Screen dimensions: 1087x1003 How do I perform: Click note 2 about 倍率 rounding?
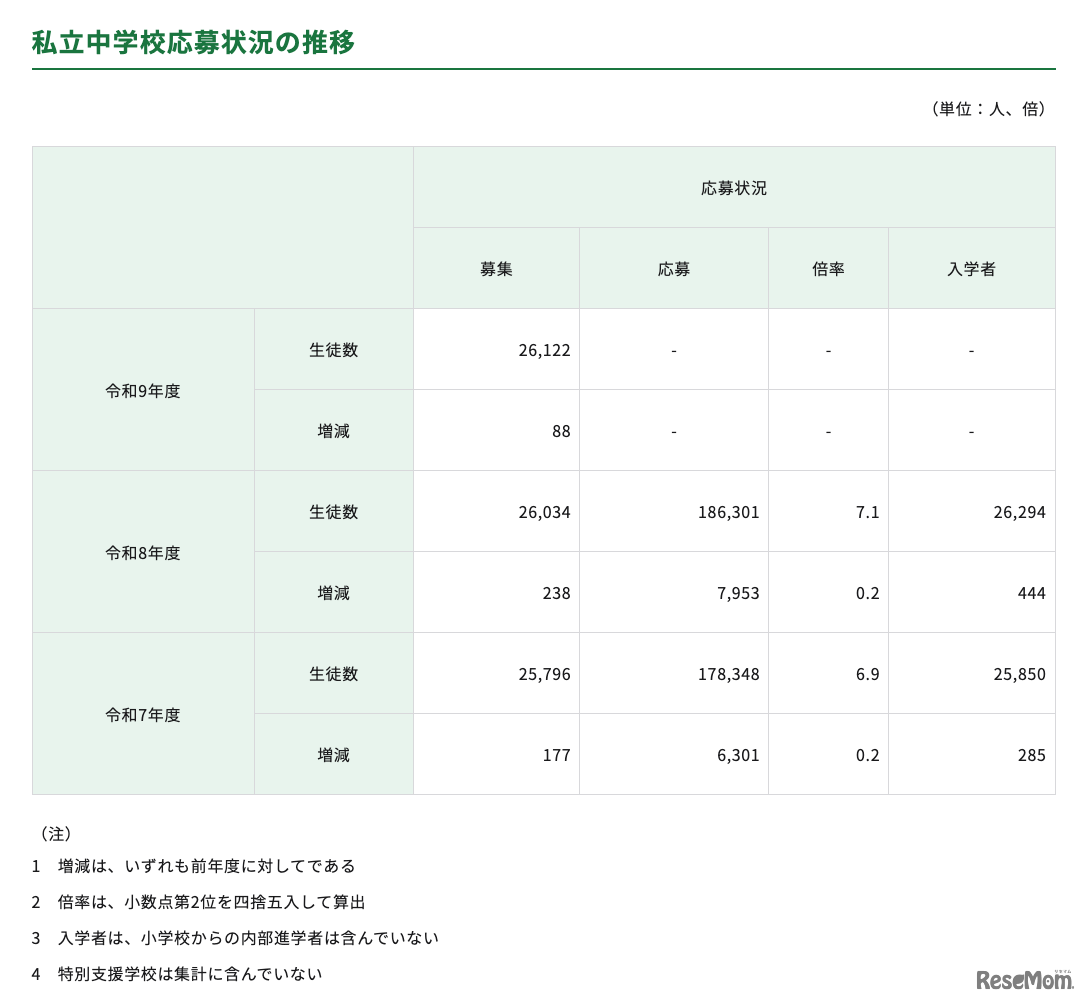click(198, 902)
